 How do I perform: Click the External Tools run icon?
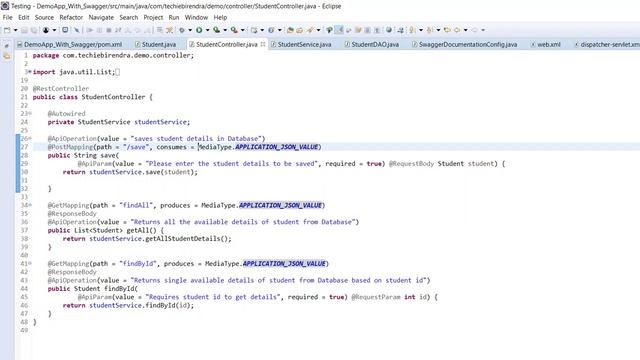click(x=234, y=30)
